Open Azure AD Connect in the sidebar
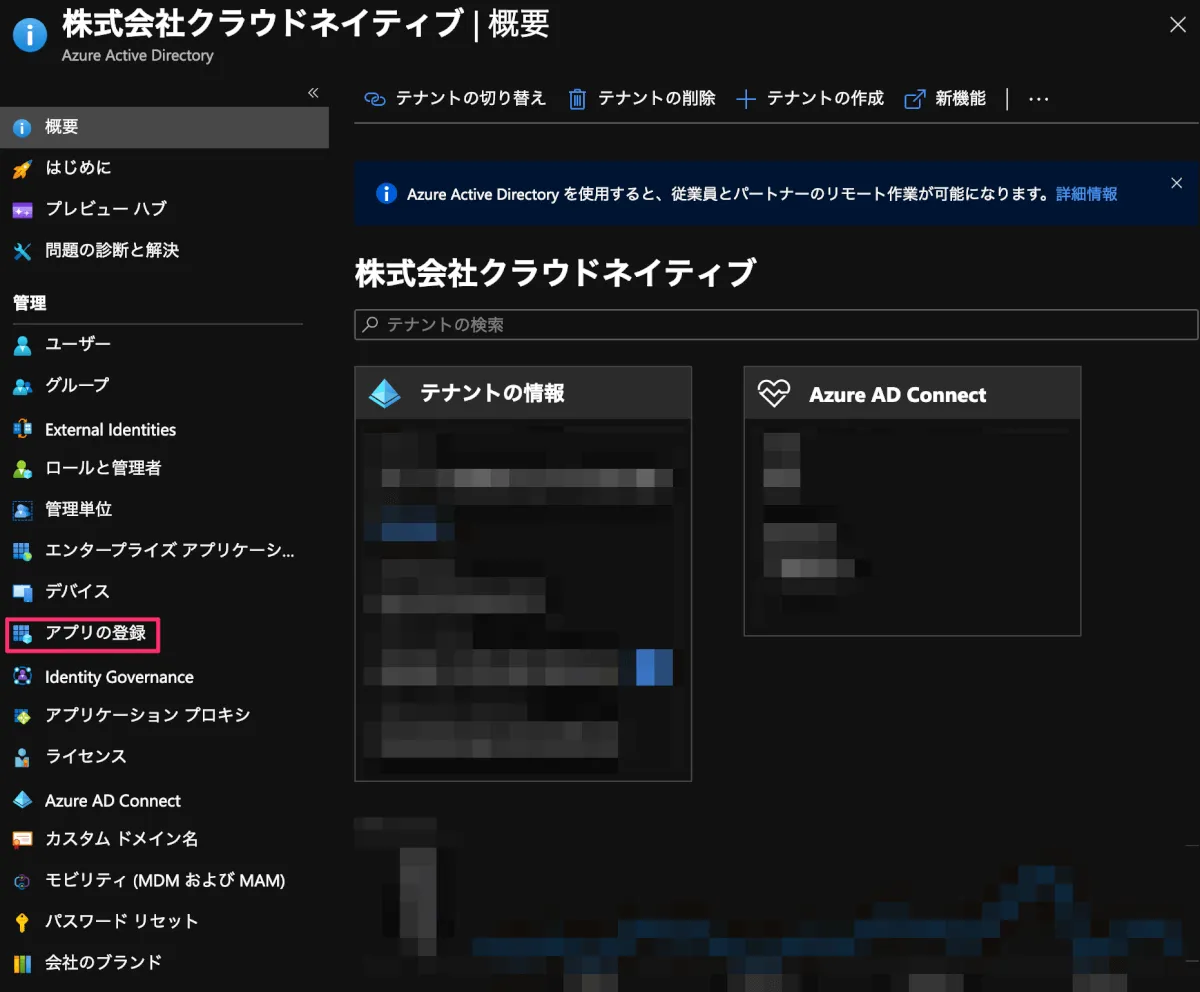Image resolution: width=1200 pixels, height=992 pixels. click(x=113, y=801)
